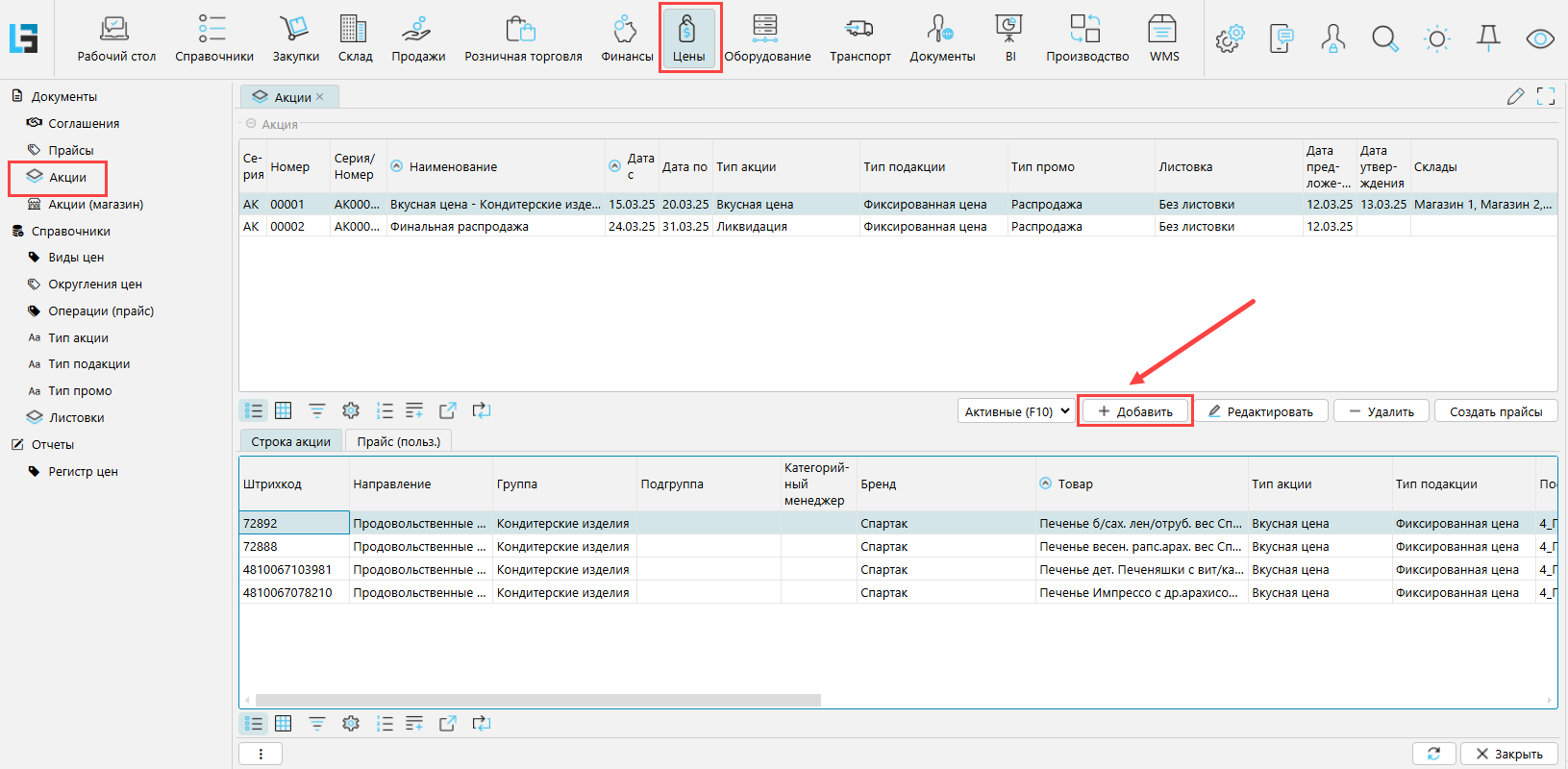
Task: Toggle the pin icon in top bar
Action: click(1488, 38)
